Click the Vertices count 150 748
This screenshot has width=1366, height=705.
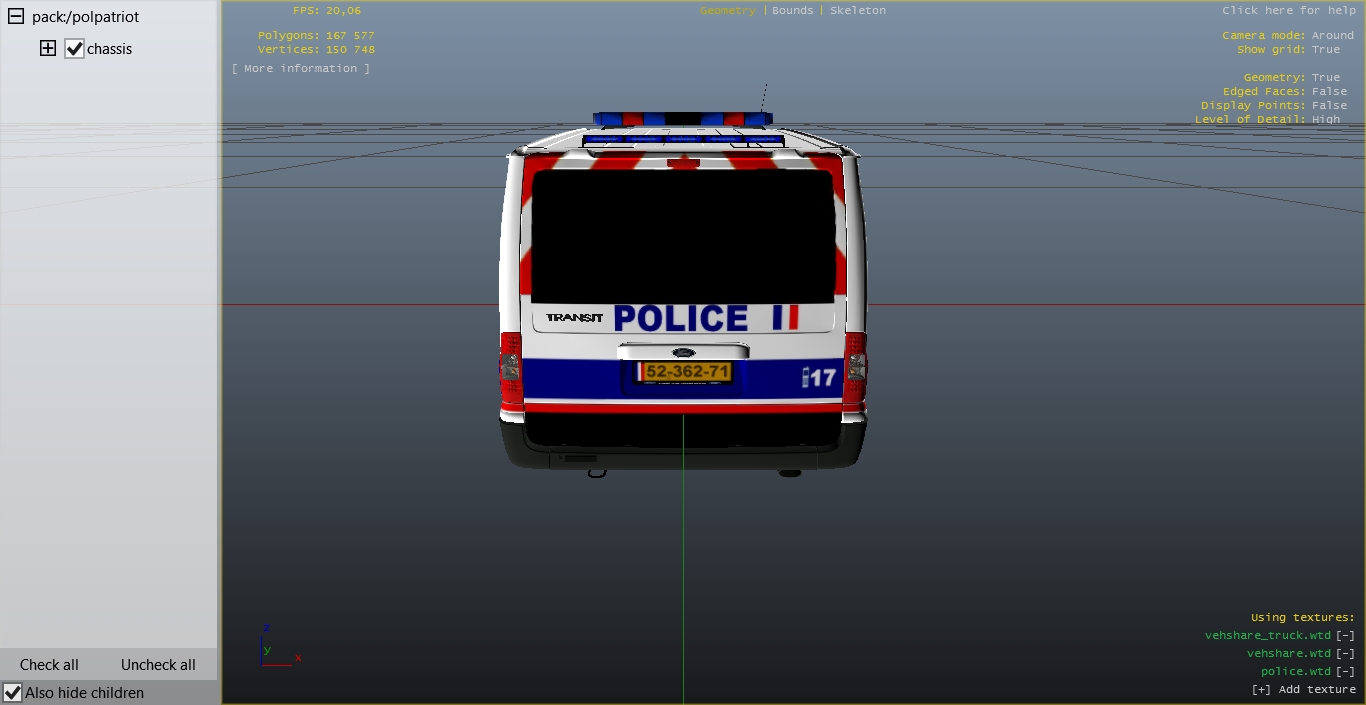click(x=316, y=50)
